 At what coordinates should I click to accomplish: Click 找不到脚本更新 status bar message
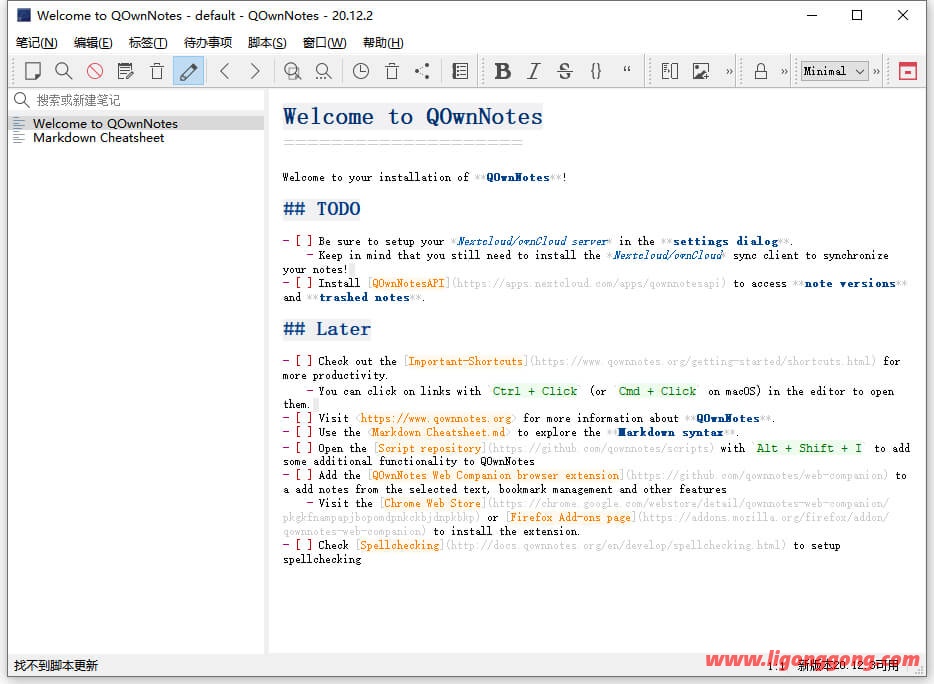tap(56, 666)
